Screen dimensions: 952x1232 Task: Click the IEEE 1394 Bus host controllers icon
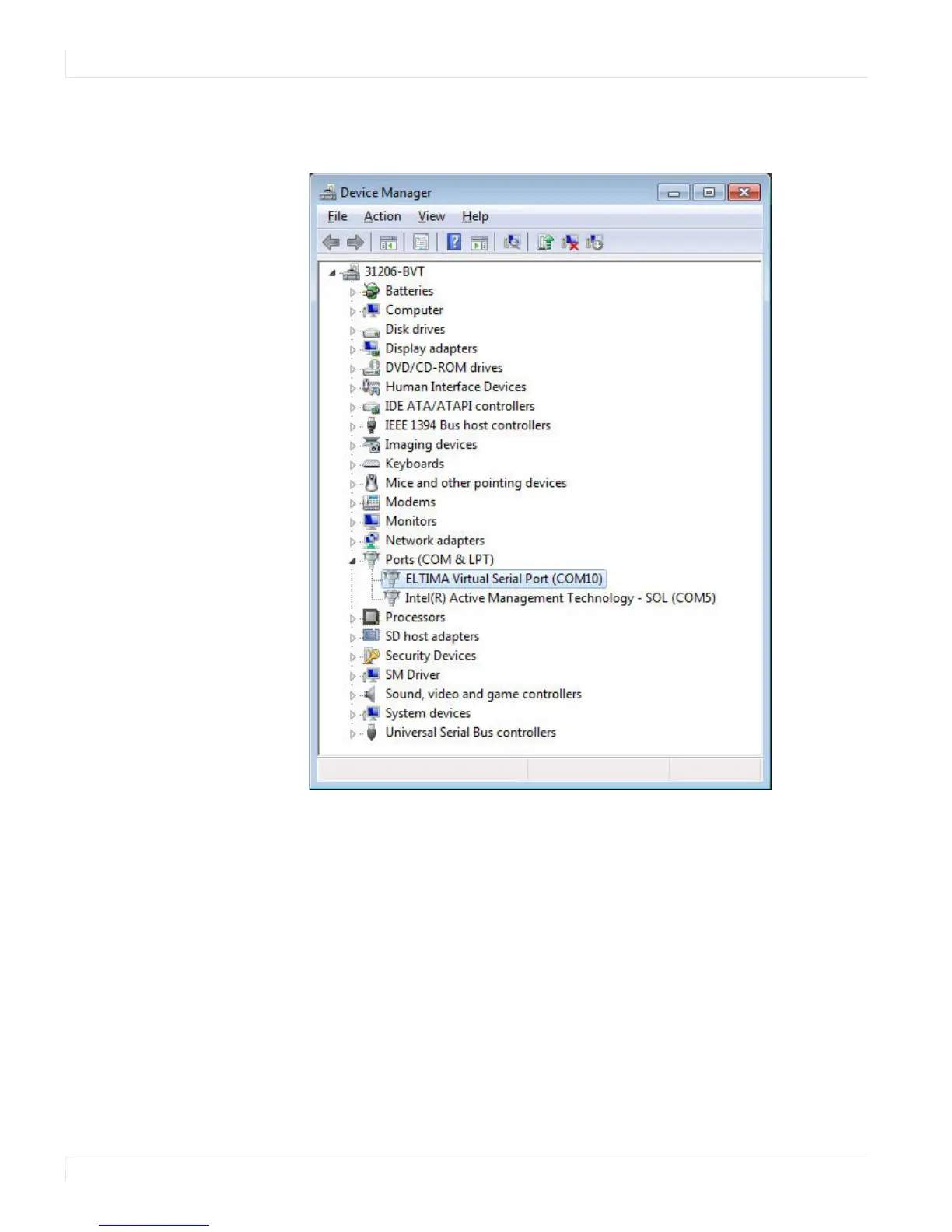click(x=371, y=425)
